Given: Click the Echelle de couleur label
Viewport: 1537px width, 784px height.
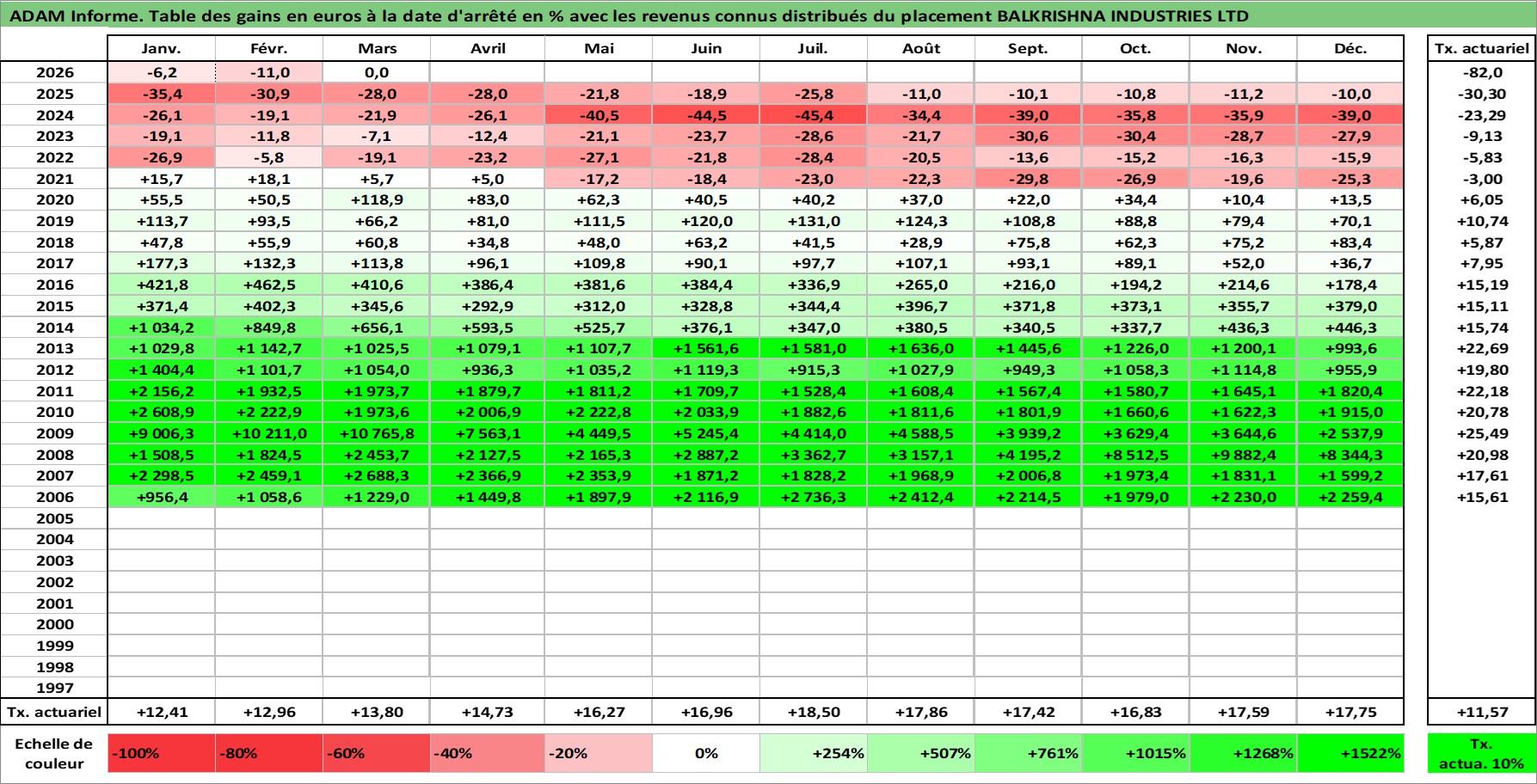Looking at the screenshot, I should click(54, 753).
